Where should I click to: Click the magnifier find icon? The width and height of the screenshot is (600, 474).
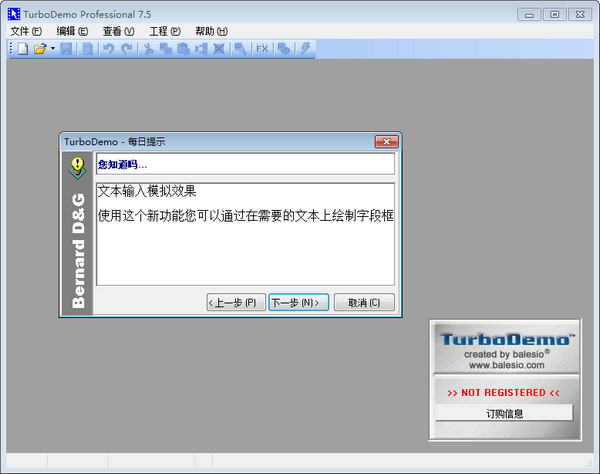[240, 49]
